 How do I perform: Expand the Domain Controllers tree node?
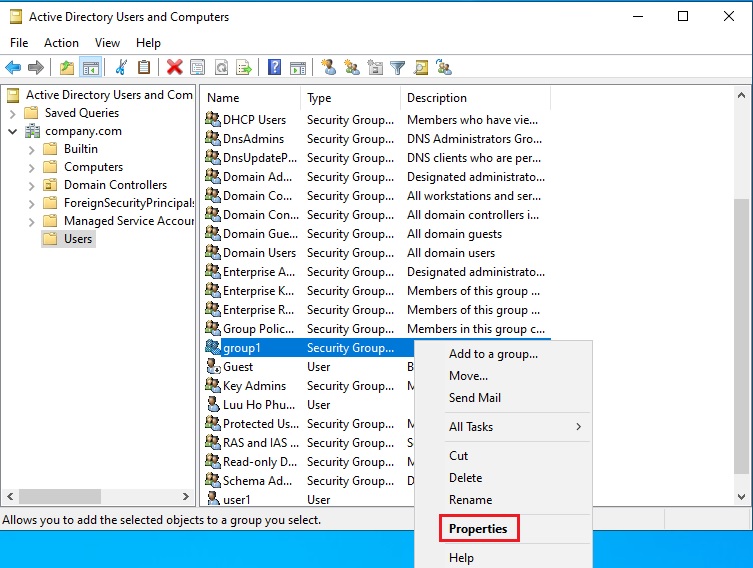(32, 185)
